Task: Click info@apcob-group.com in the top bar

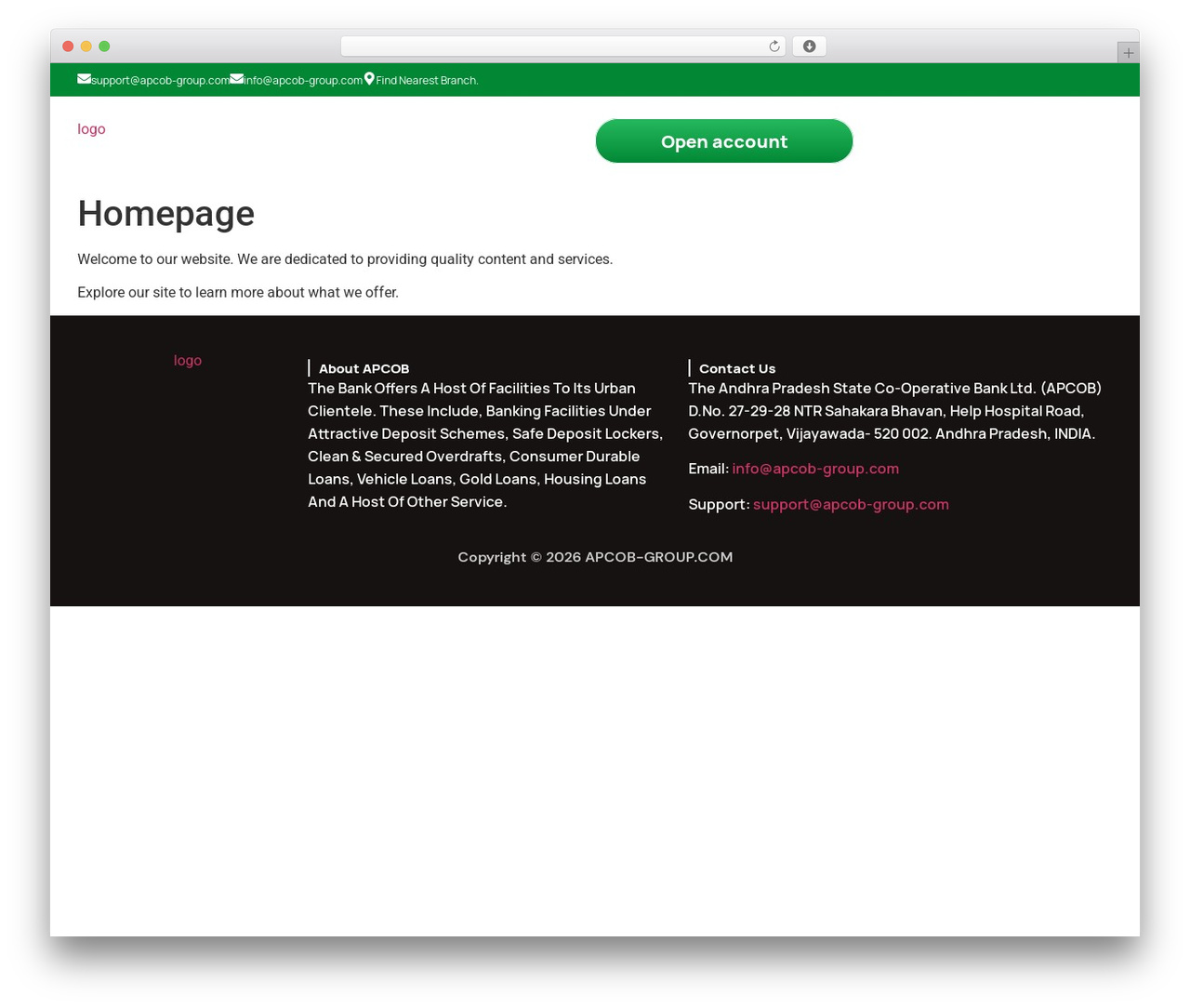Action: pos(303,81)
